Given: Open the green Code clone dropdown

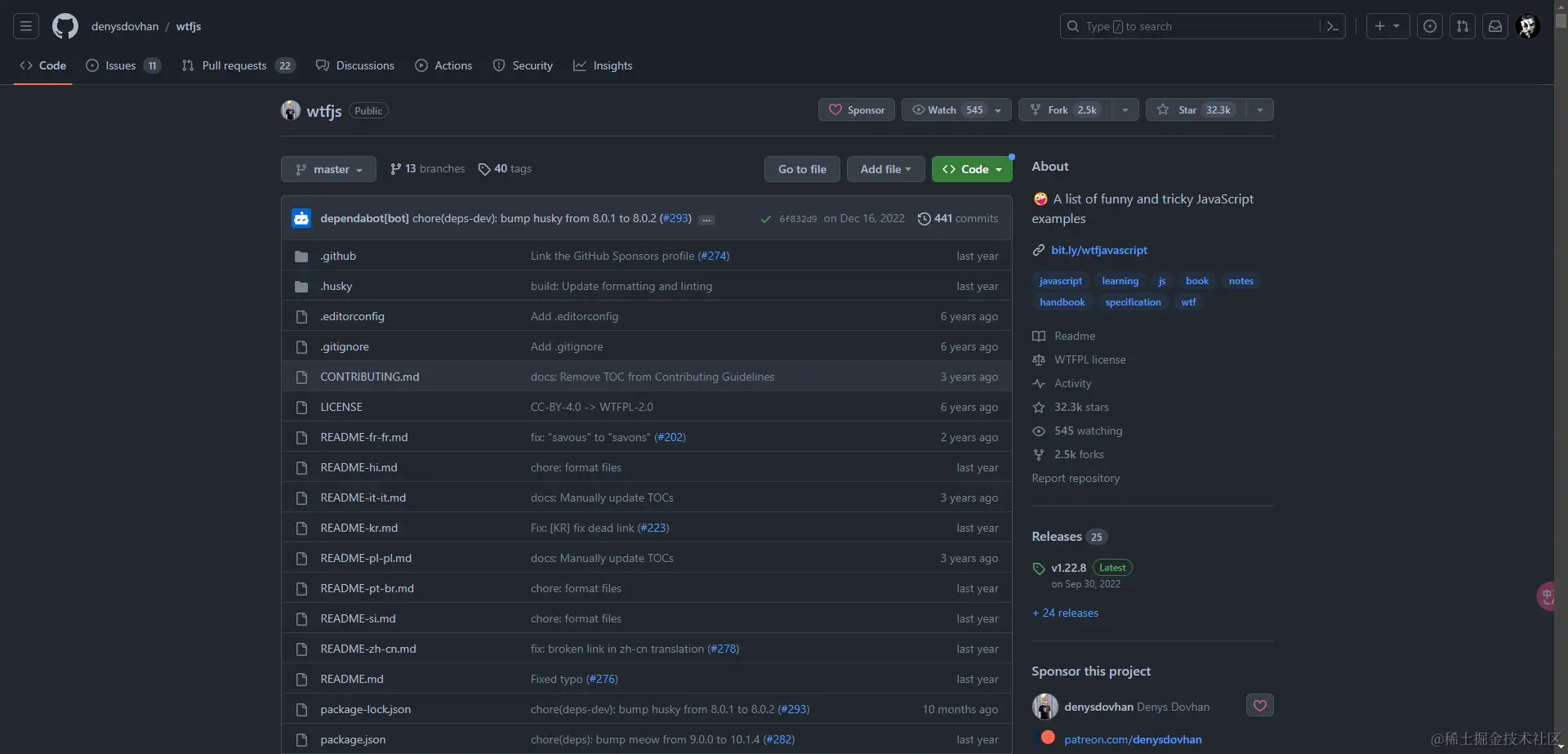Looking at the screenshot, I should (x=972, y=169).
